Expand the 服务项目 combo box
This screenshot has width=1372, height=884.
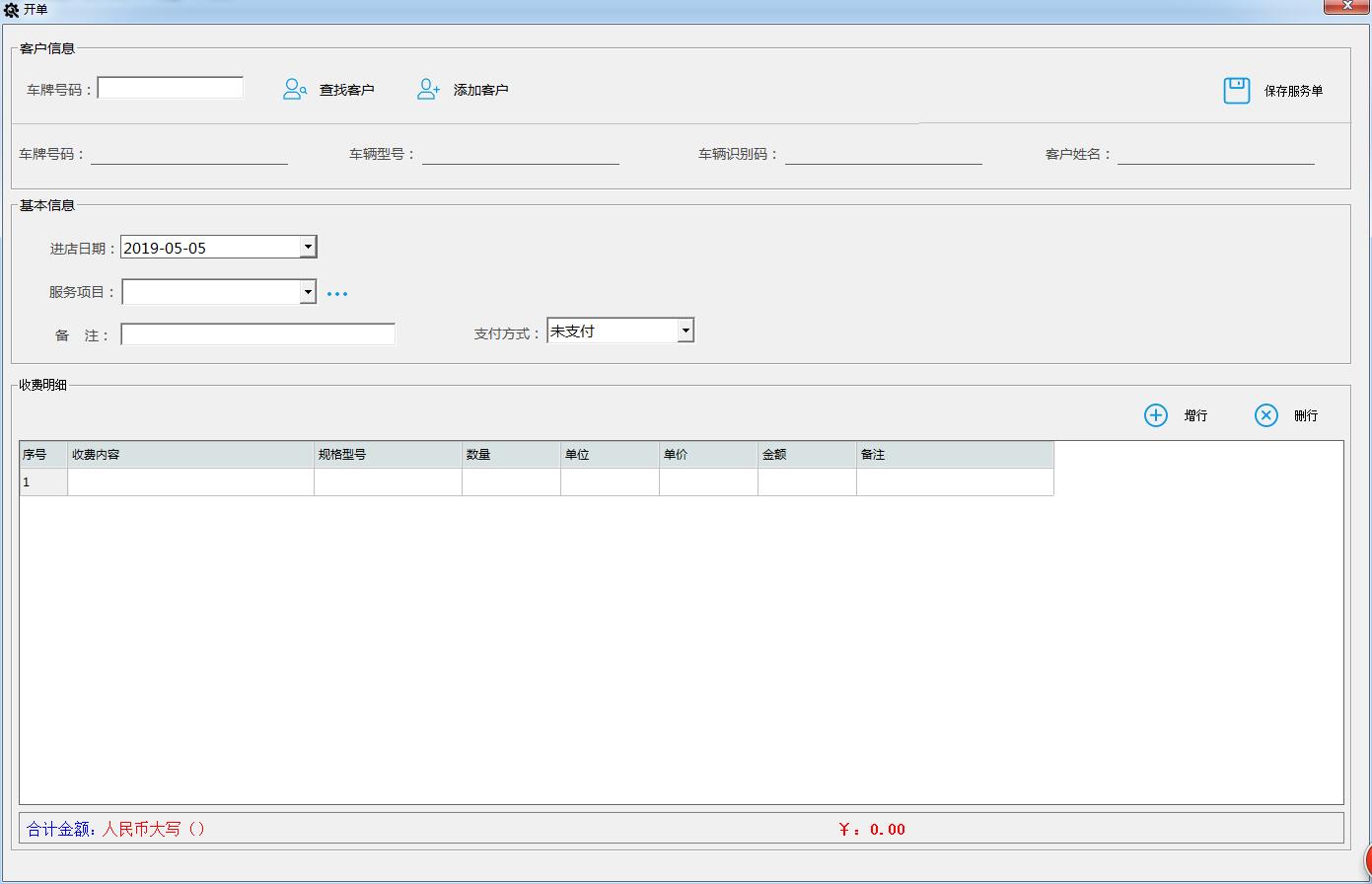[307, 292]
